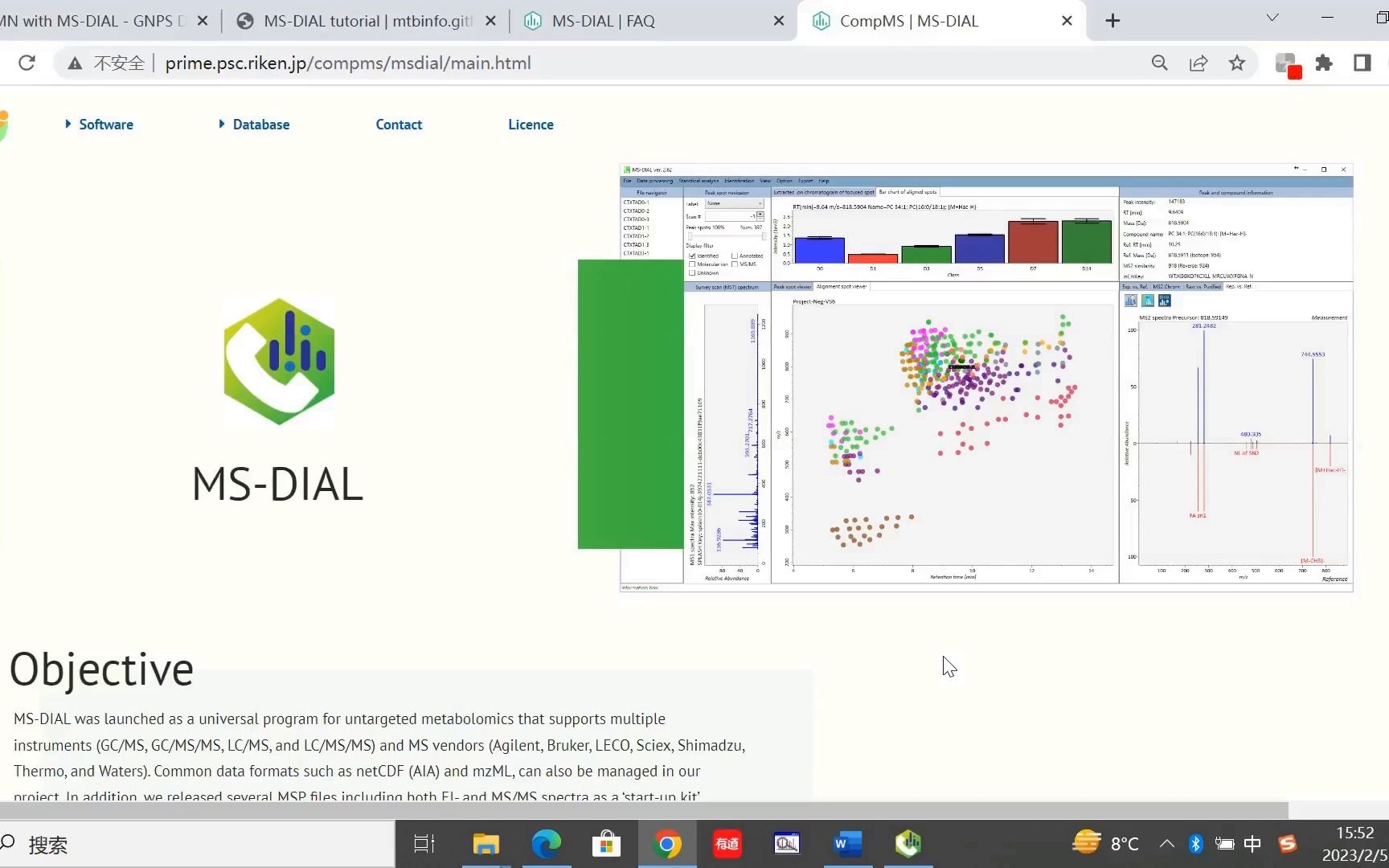The width and height of the screenshot is (1389, 868).
Task: Open the Label dropdown set to None
Action: 734,203
